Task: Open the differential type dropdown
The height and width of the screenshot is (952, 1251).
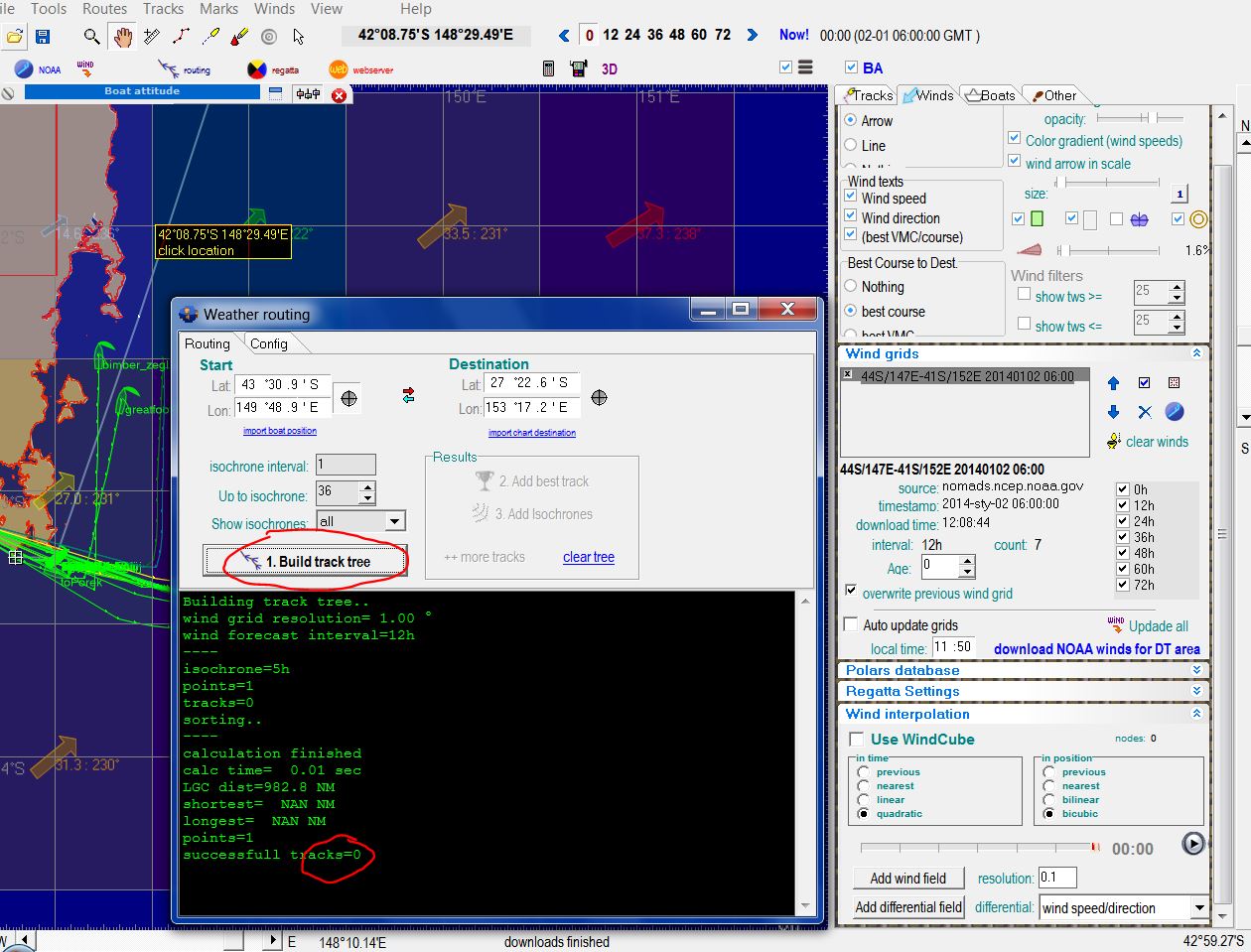Action: click(1198, 907)
